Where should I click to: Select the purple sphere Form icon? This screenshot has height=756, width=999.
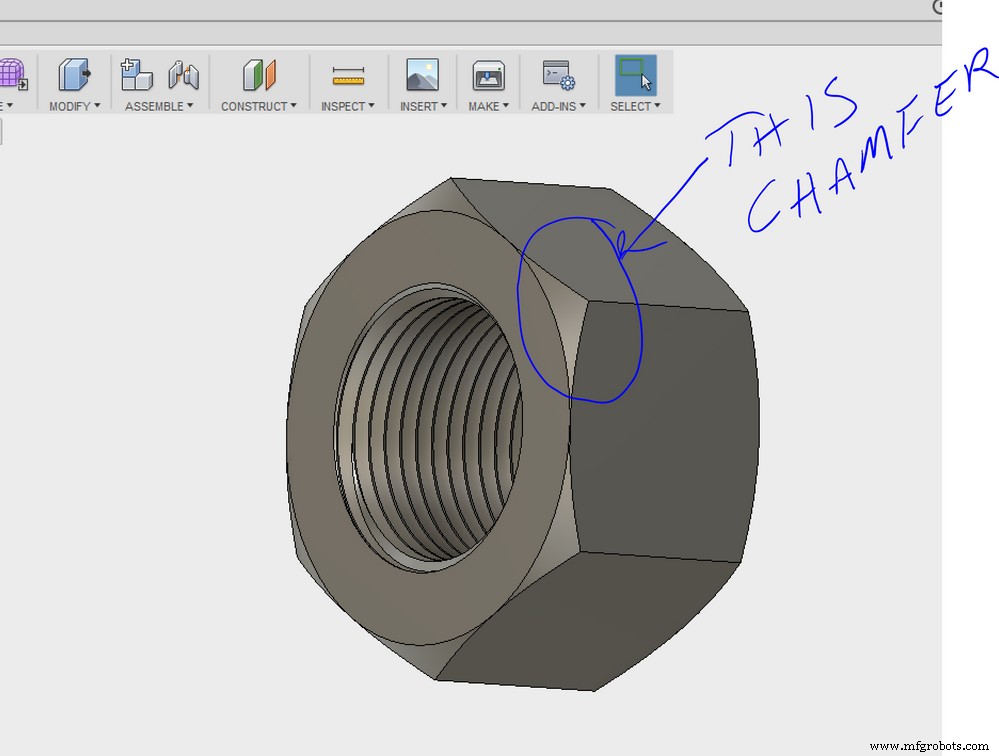[x=10, y=75]
